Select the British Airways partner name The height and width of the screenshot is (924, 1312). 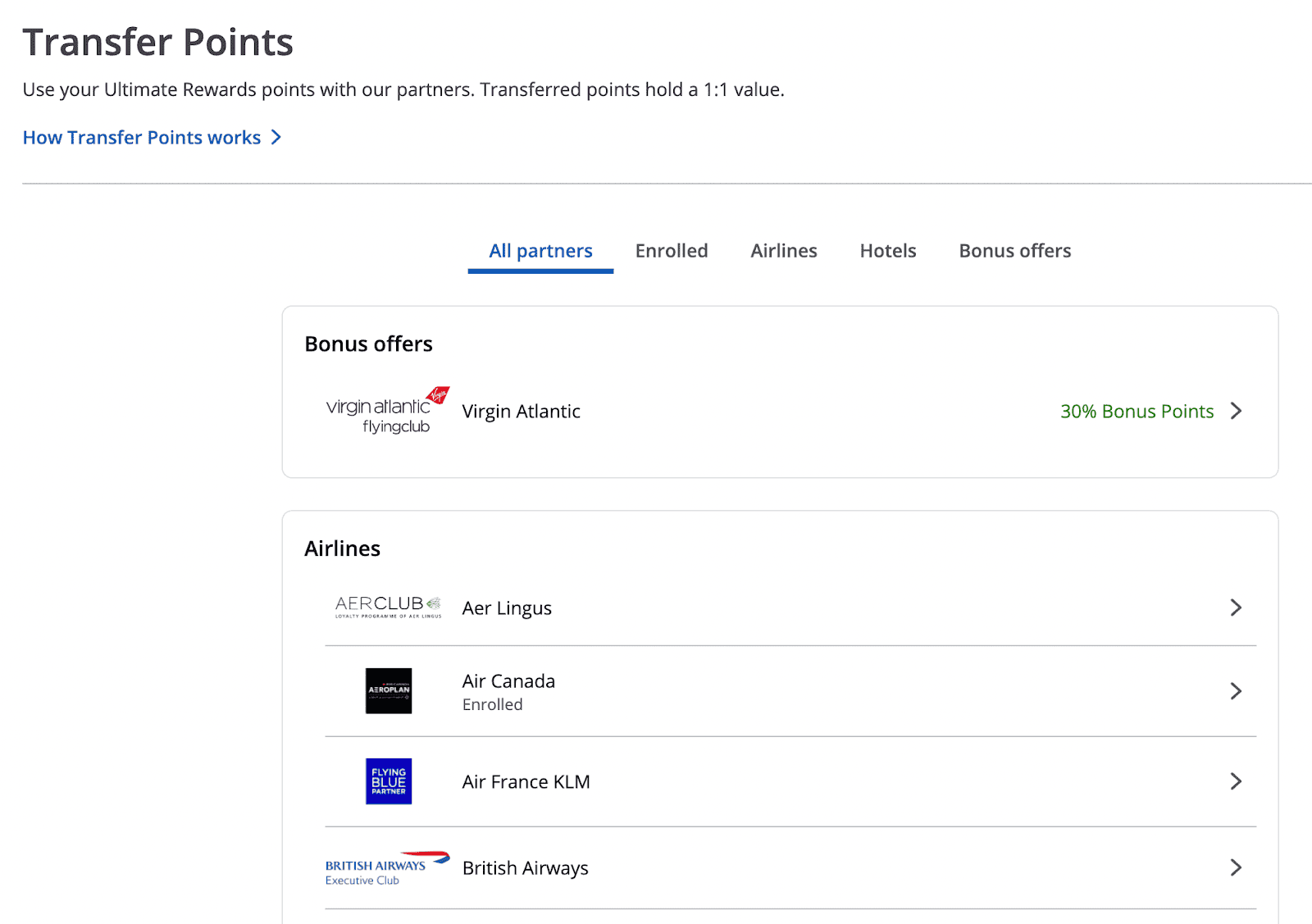[526, 867]
